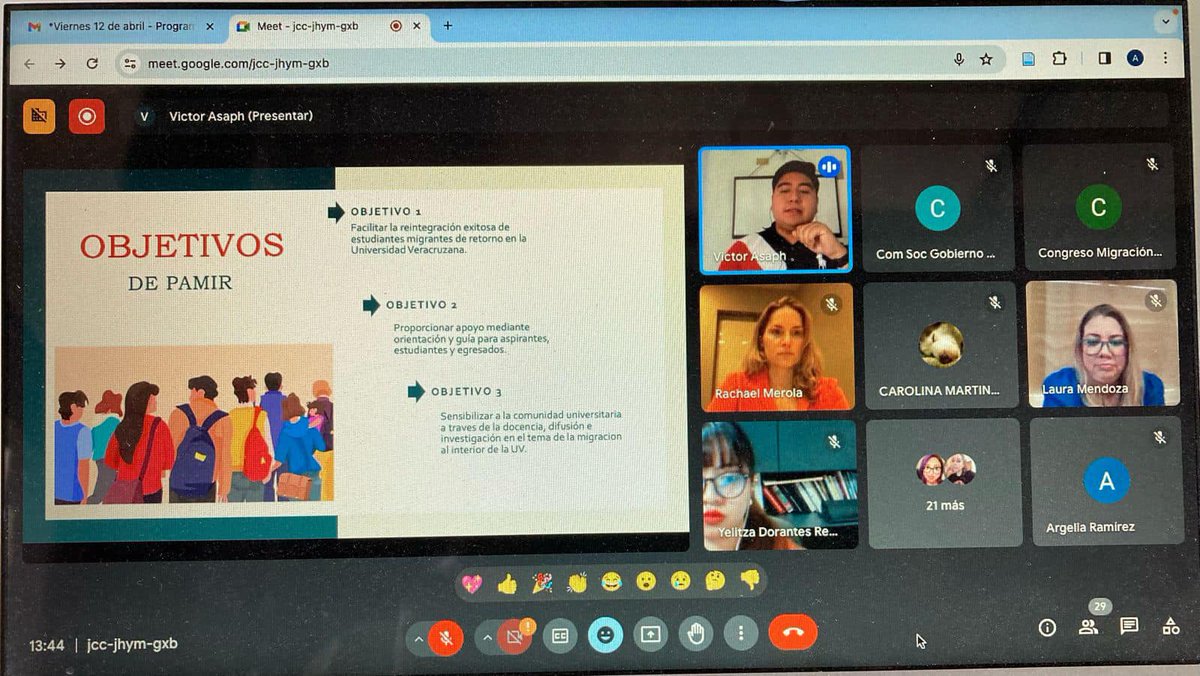Open Chrome extensions puzzle icon
Viewport: 1200px width, 676px height.
(x=1059, y=59)
